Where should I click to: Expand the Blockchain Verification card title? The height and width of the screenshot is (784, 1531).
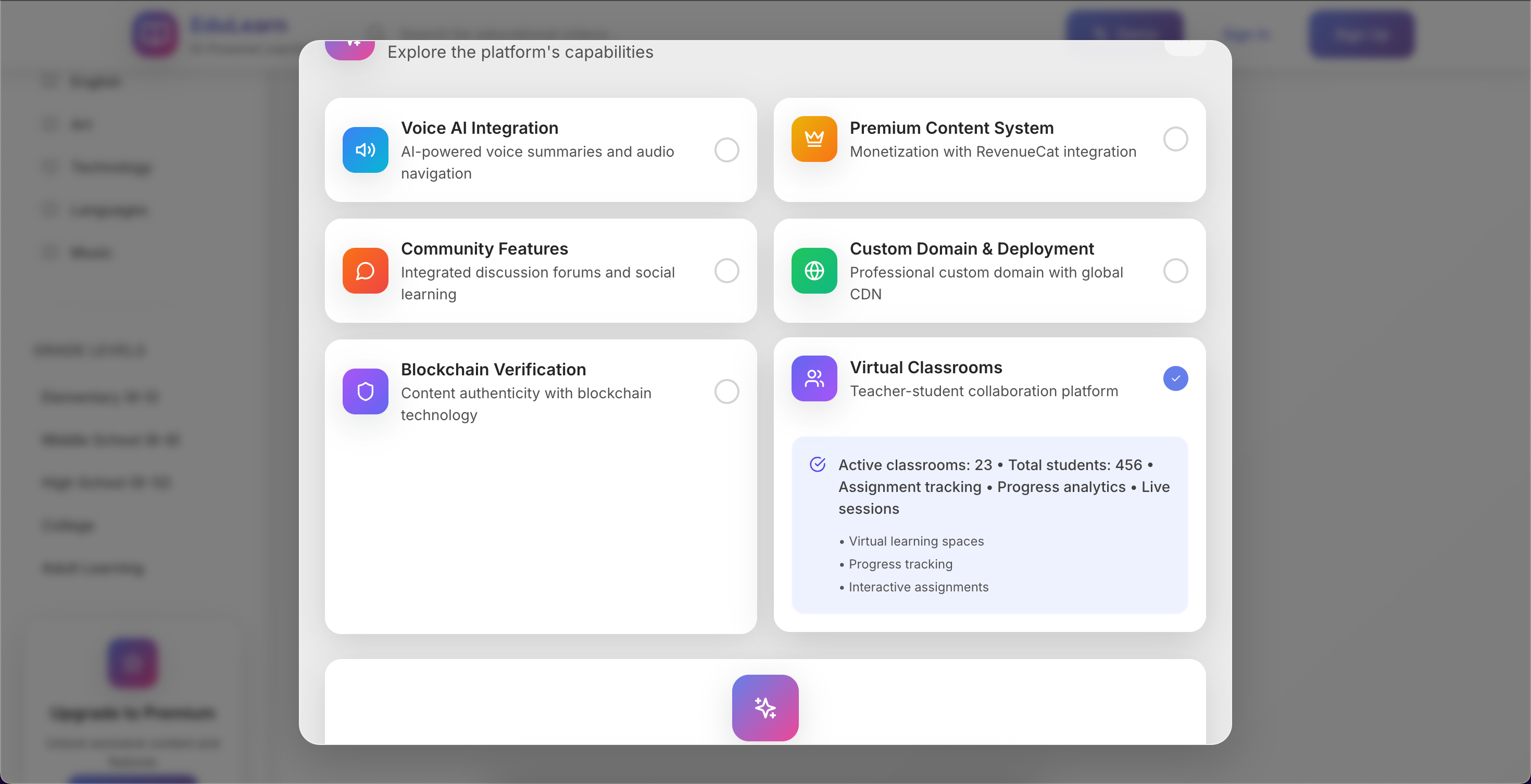[x=493, y=370]
